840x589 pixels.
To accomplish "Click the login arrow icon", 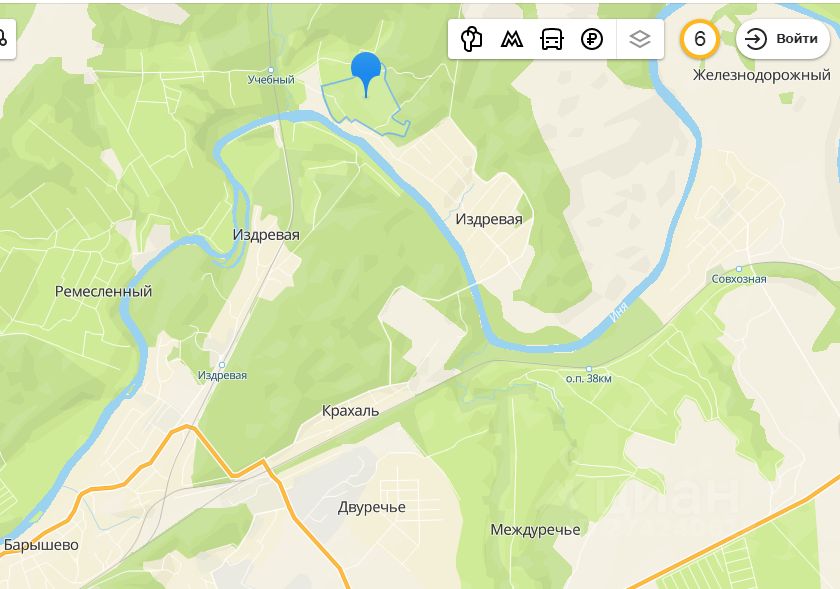I will click(756, 39).
